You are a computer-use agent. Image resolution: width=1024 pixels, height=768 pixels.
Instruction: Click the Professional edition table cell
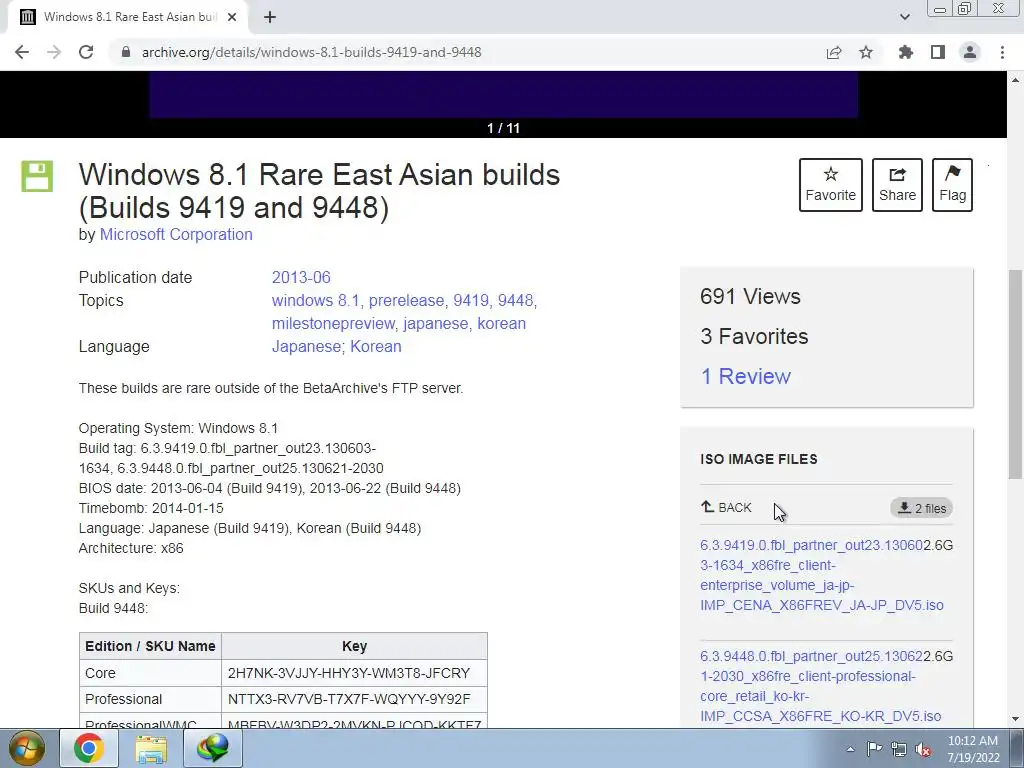(150, 699)
